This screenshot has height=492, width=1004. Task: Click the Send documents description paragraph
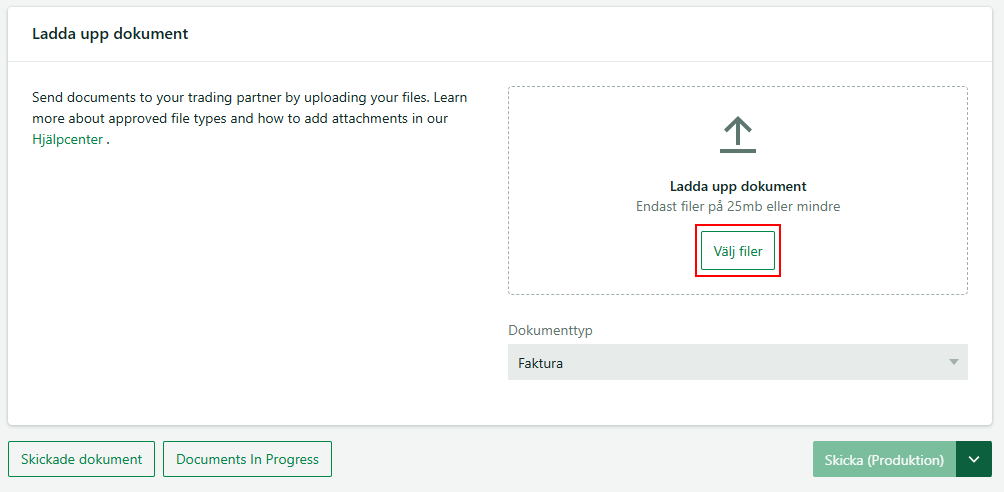pyautogui.click(x=250, y=119)
